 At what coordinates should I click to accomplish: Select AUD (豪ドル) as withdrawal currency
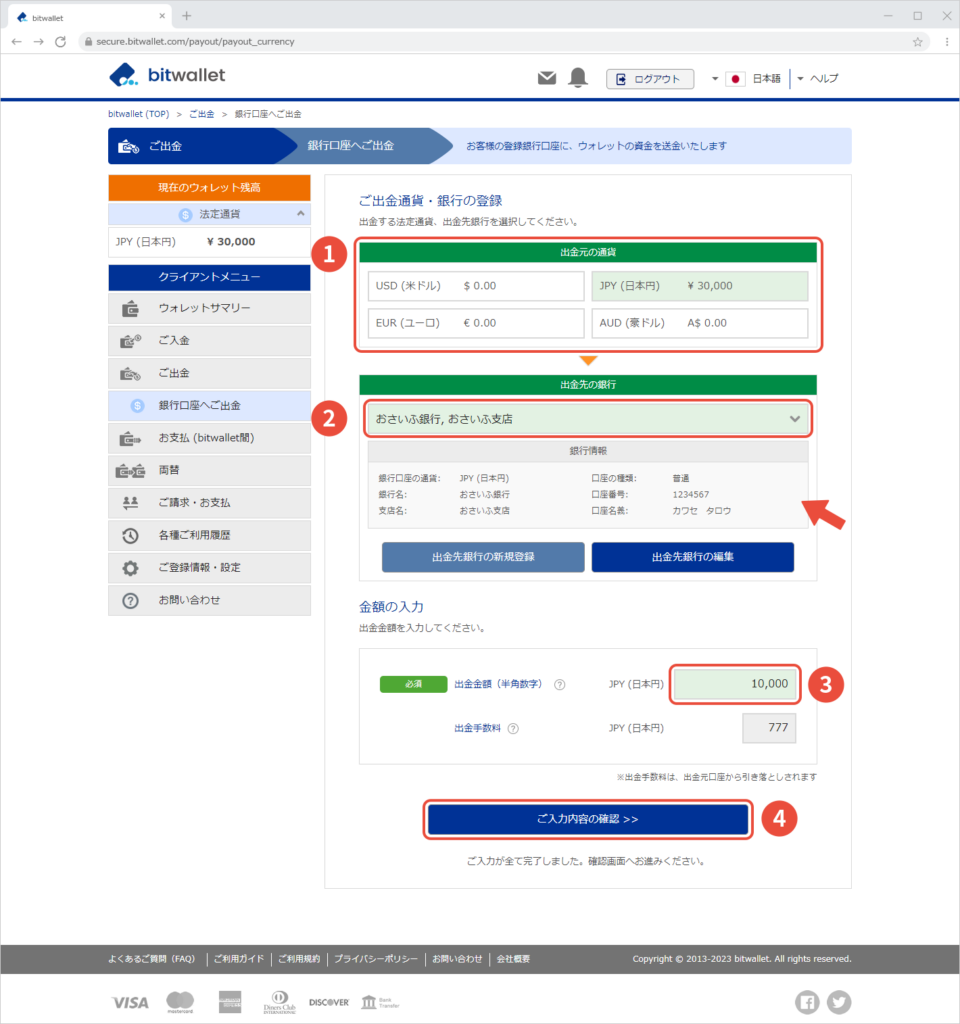point(699,323)
